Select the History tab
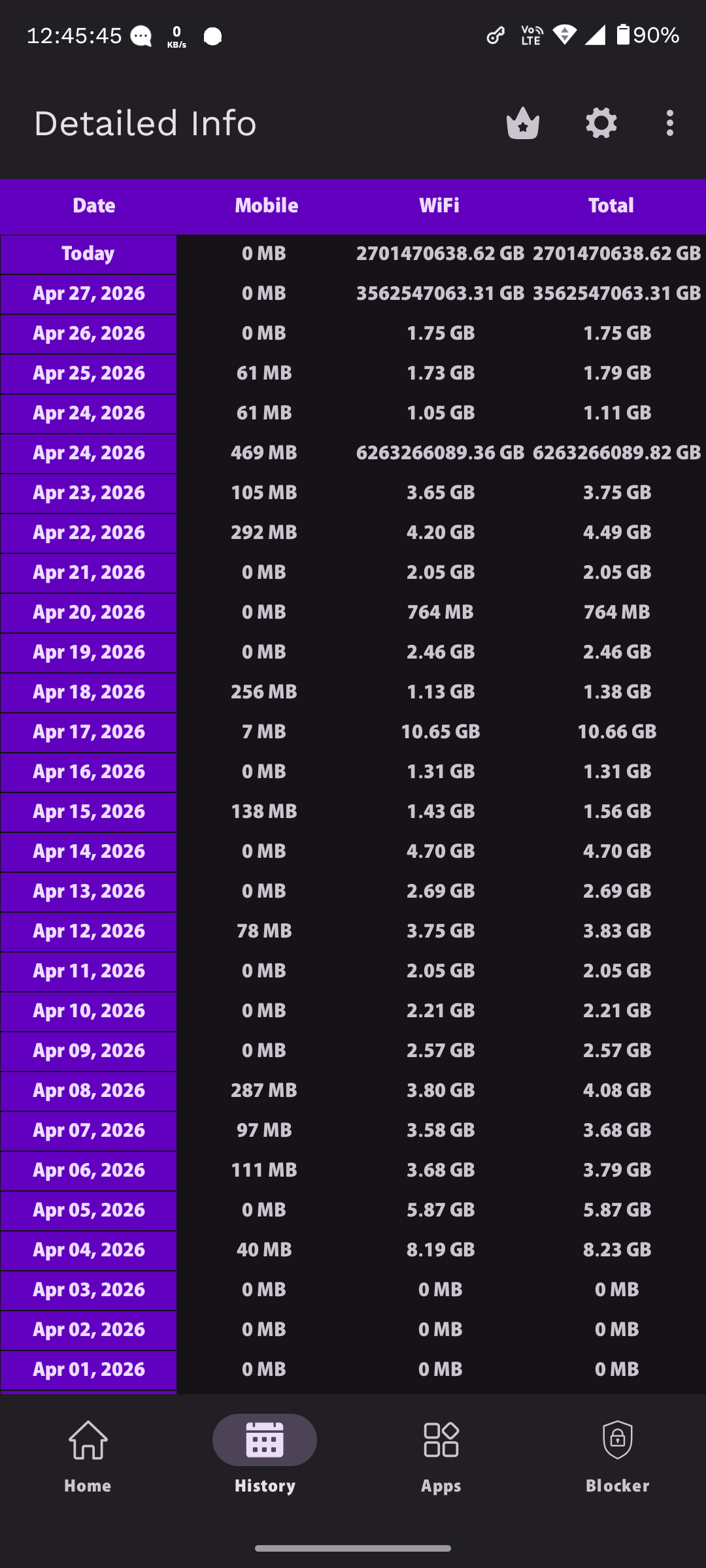This screenshot has width=706, height=1568. tap(265, 1457)
